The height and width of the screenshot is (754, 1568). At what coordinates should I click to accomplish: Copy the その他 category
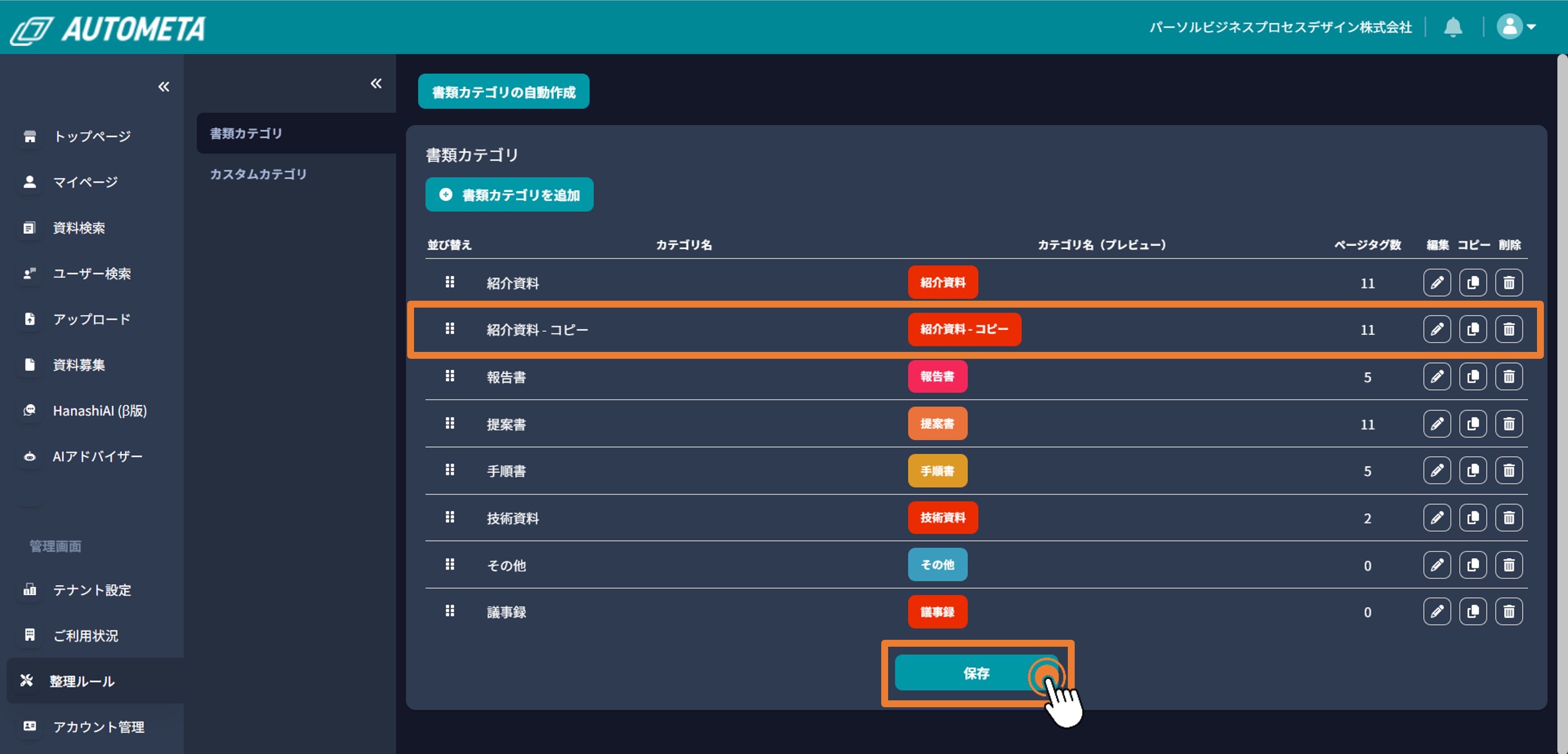[x=1472, y=565]
